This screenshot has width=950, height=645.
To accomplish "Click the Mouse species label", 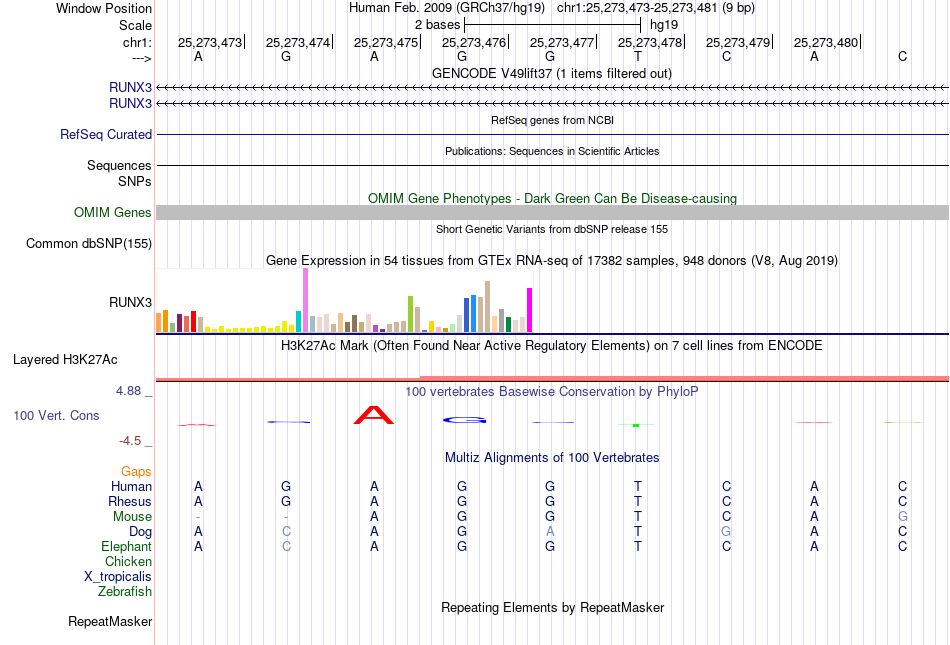I will pos(132,517).
